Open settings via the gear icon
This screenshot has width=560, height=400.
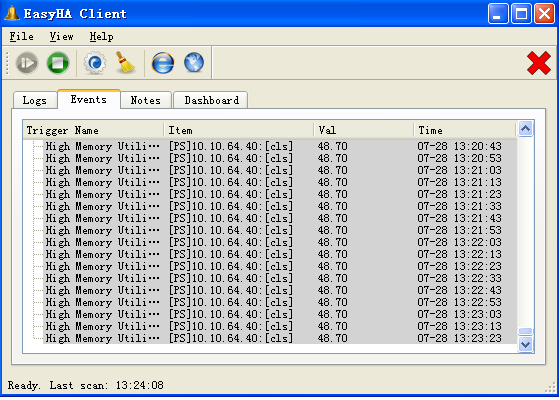coord(95,63)
